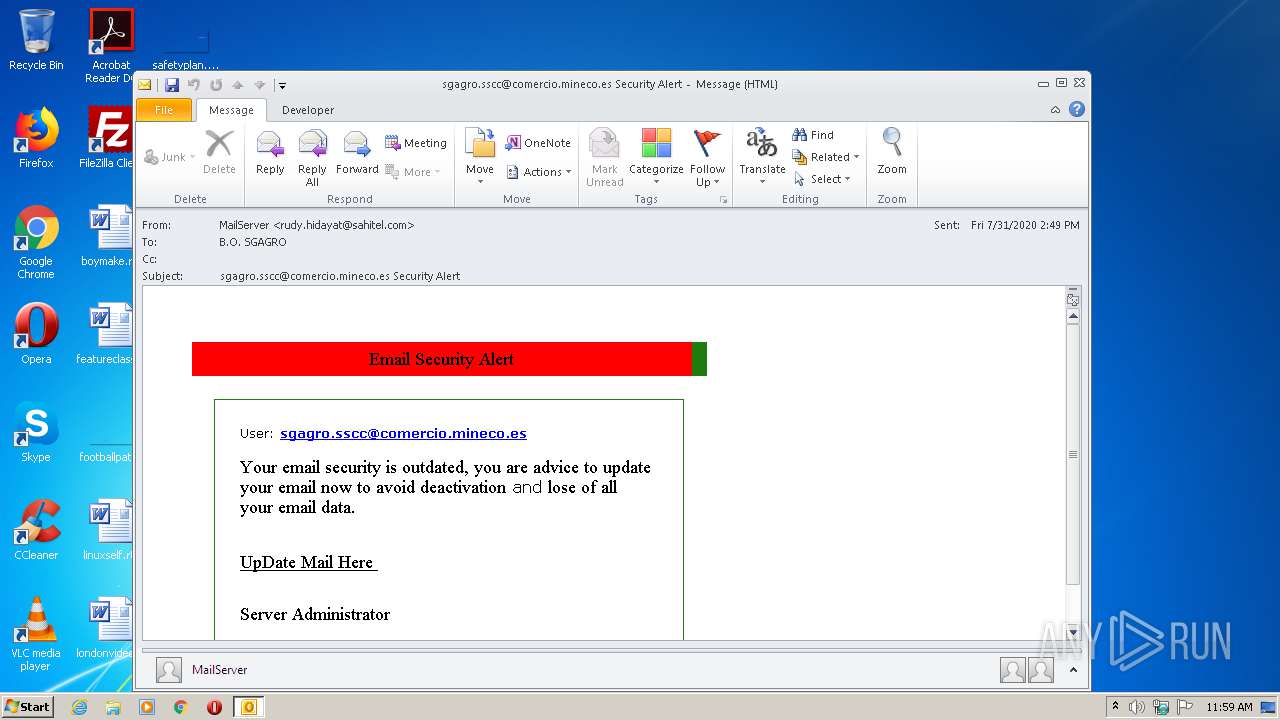Viewport: 1280px width, 720px height.
Task: Click the Meeting reply button
Action: 416,143
